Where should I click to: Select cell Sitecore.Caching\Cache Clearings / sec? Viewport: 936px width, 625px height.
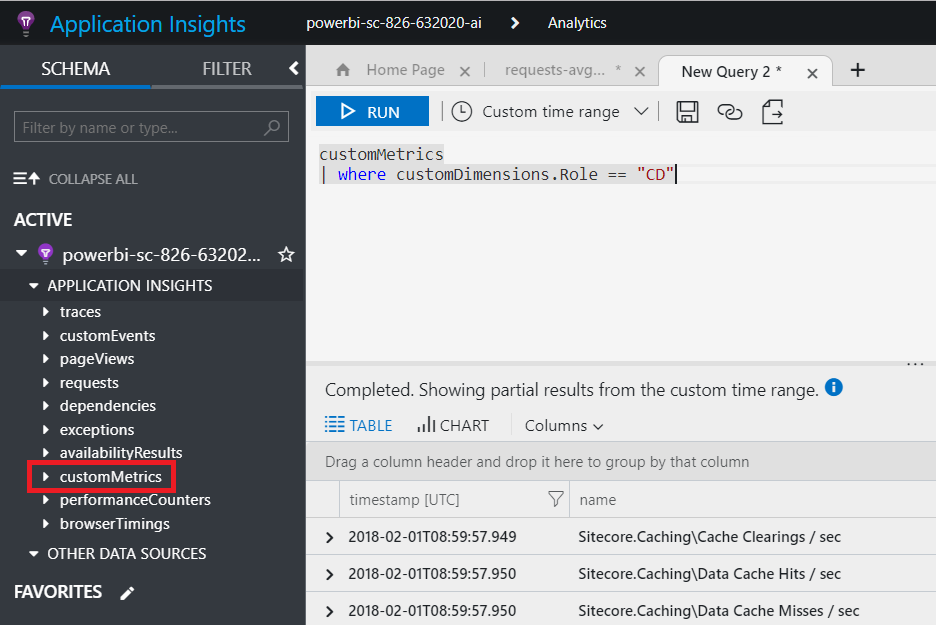[x=709, y=537]
